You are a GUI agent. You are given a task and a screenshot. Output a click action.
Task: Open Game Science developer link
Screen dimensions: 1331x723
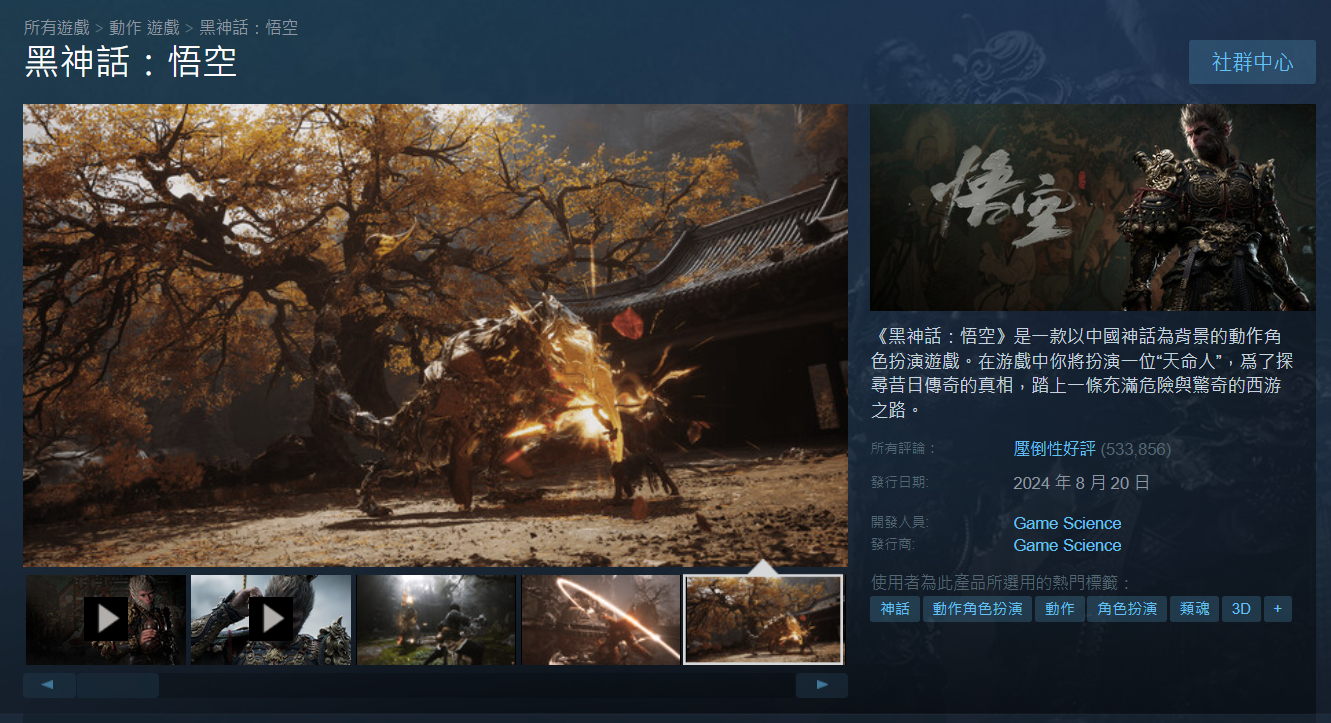pos(1067,523)
